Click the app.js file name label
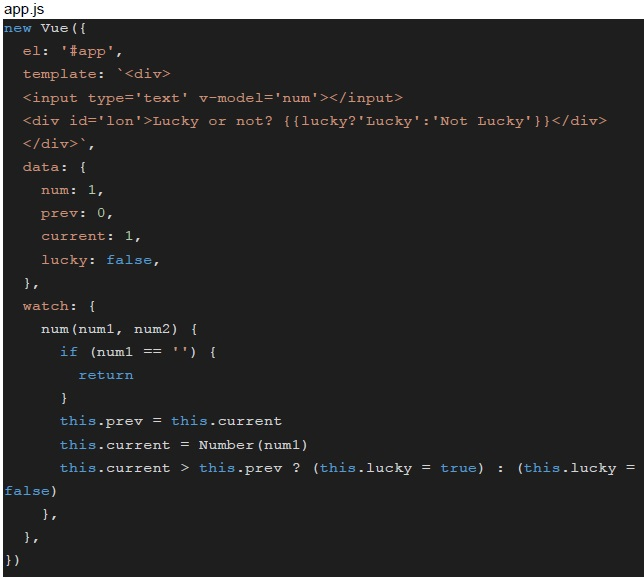 click(24, 9)
